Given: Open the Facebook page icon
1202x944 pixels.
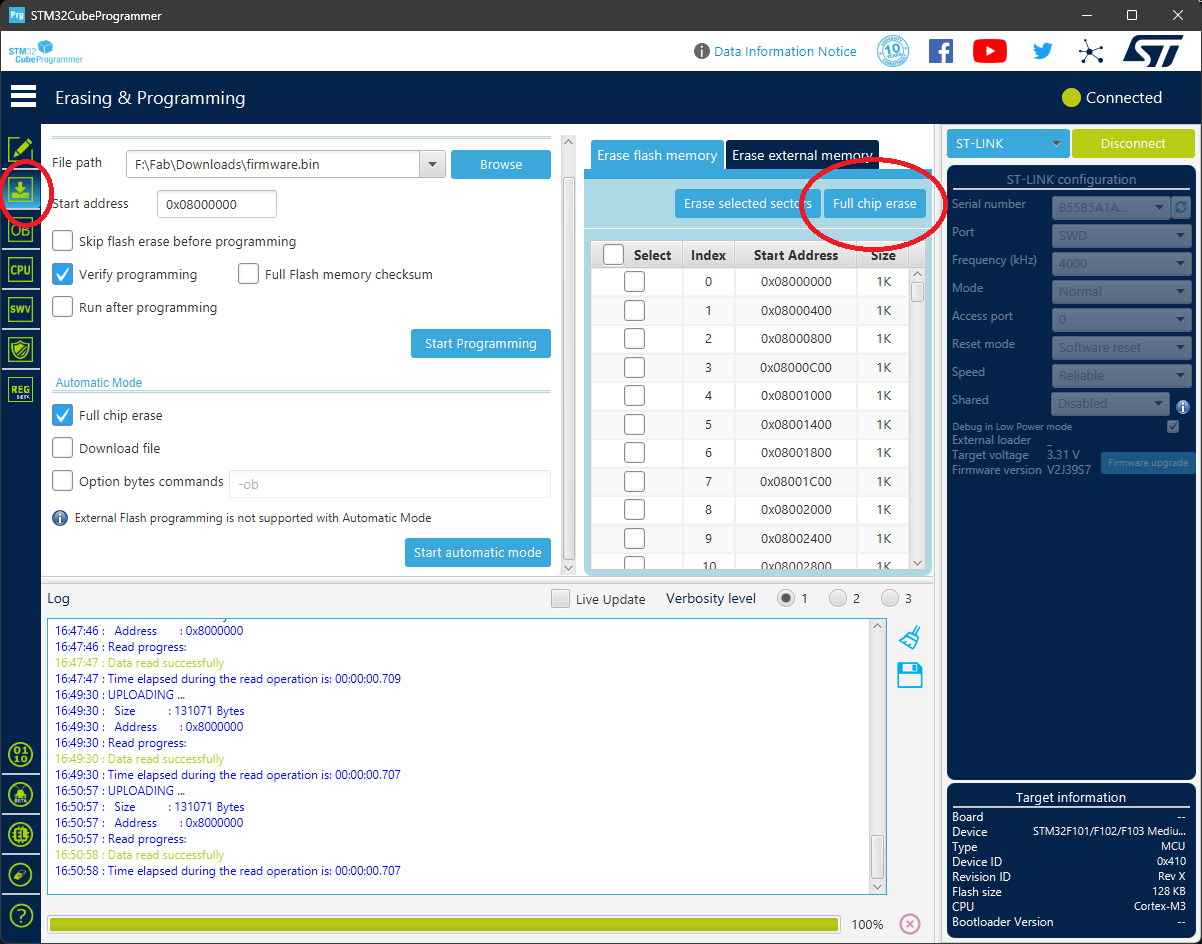Looking at the screenshot, I should point(941,51).
